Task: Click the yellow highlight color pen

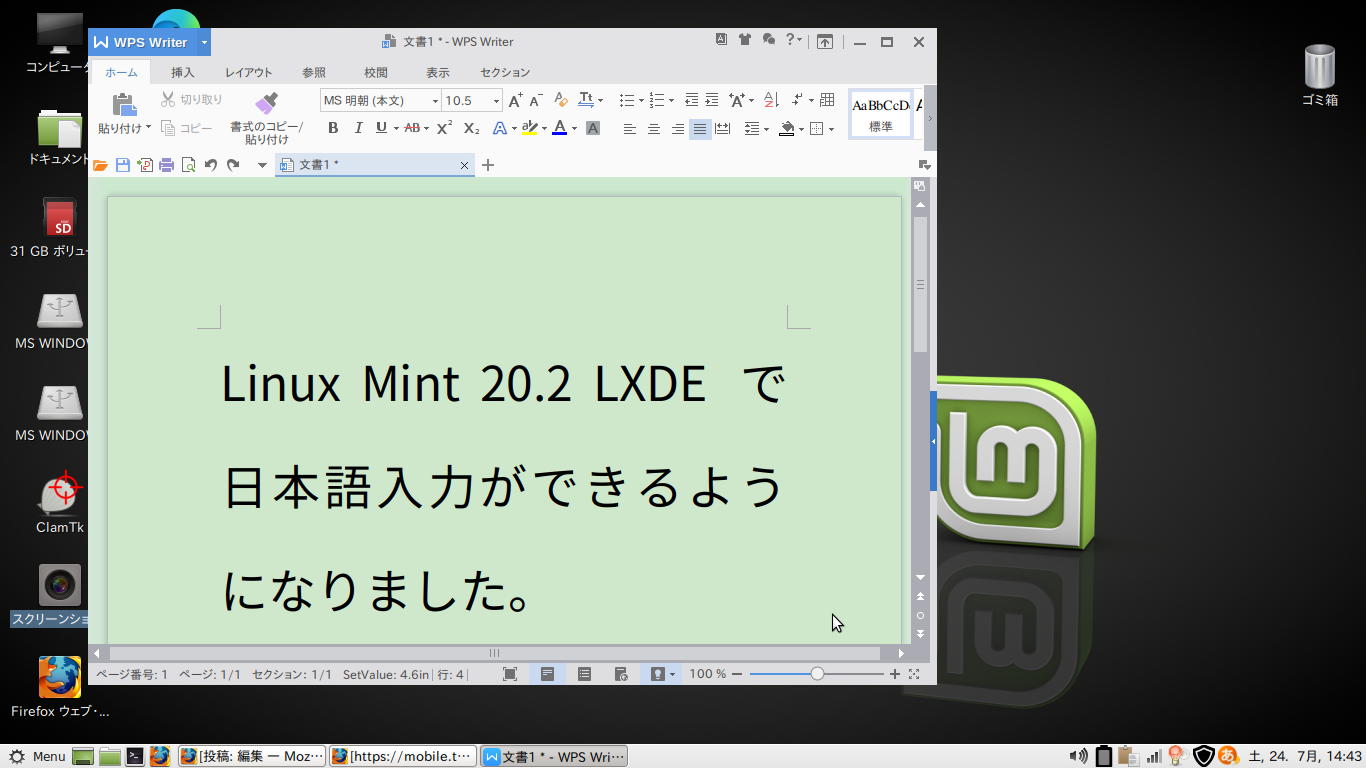Action: coord(529,128)
